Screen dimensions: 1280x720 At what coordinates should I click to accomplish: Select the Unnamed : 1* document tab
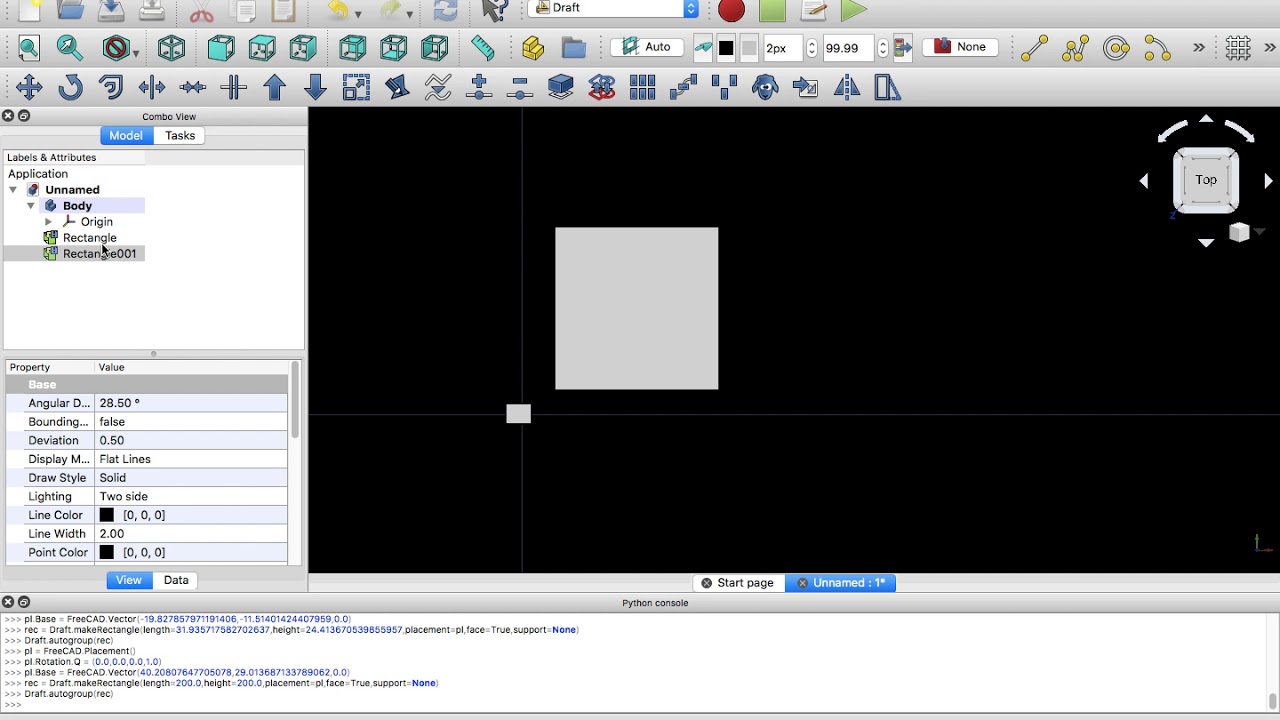click(841, 583)
